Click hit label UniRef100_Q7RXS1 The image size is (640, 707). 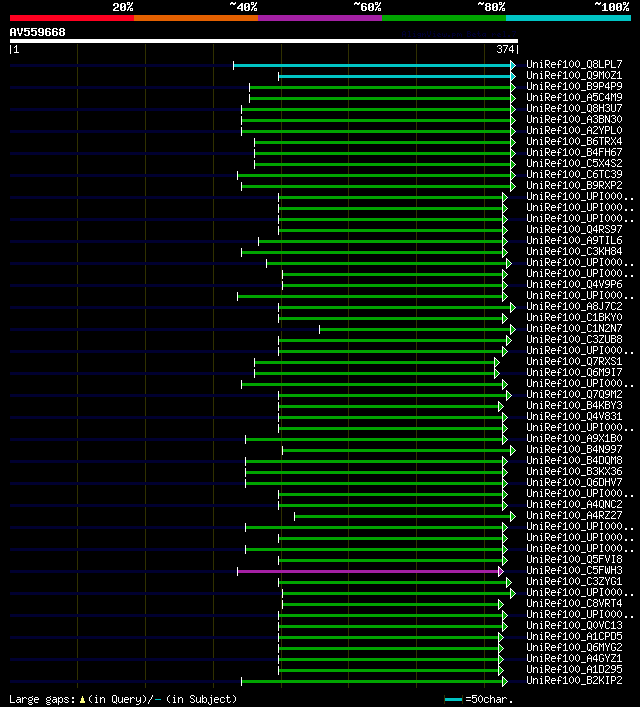tap(574, 361)
